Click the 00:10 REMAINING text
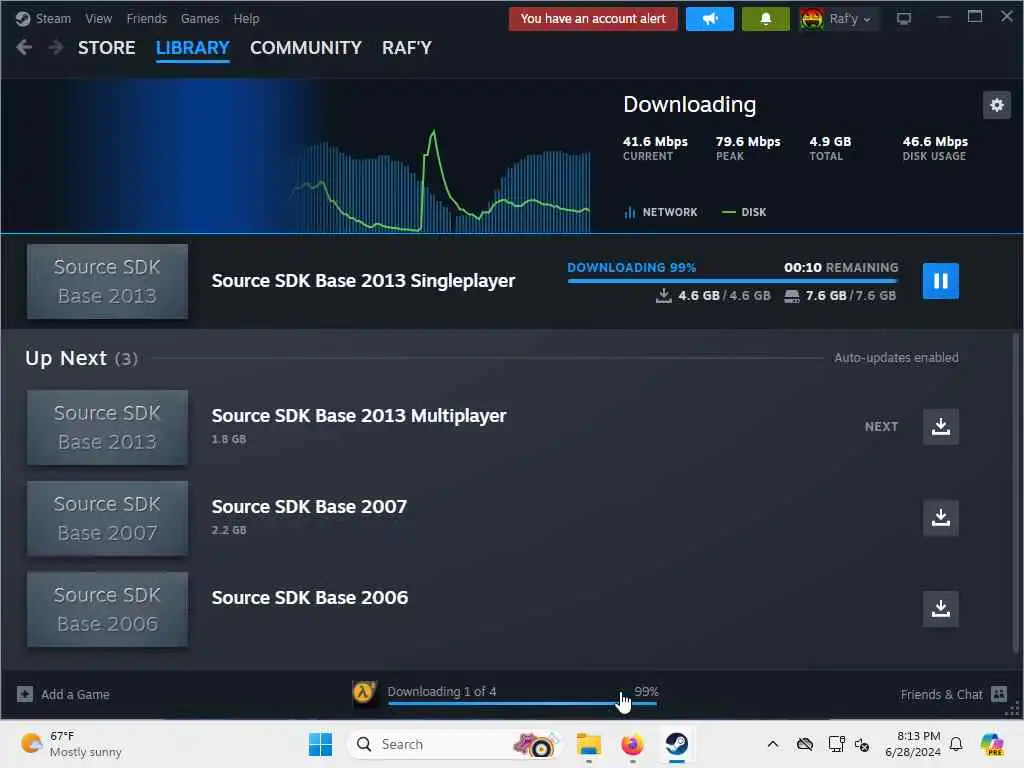The image size is (1024, 768). (x=840, y=267)
